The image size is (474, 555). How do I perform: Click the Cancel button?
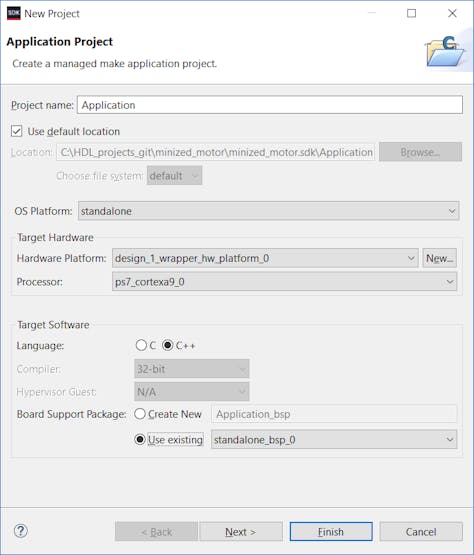(x=421, y=532)
